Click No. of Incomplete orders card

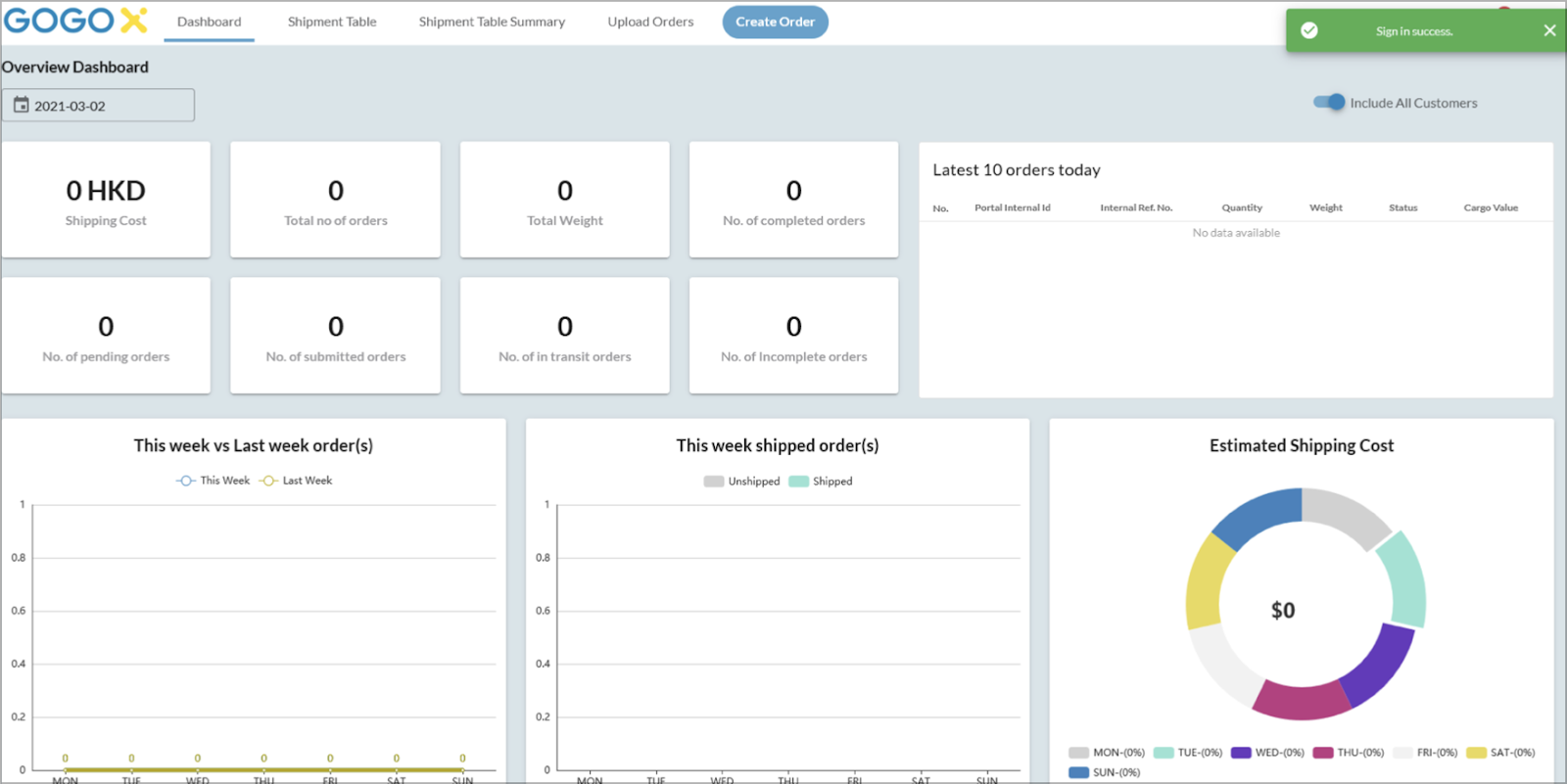pos(793,336)
